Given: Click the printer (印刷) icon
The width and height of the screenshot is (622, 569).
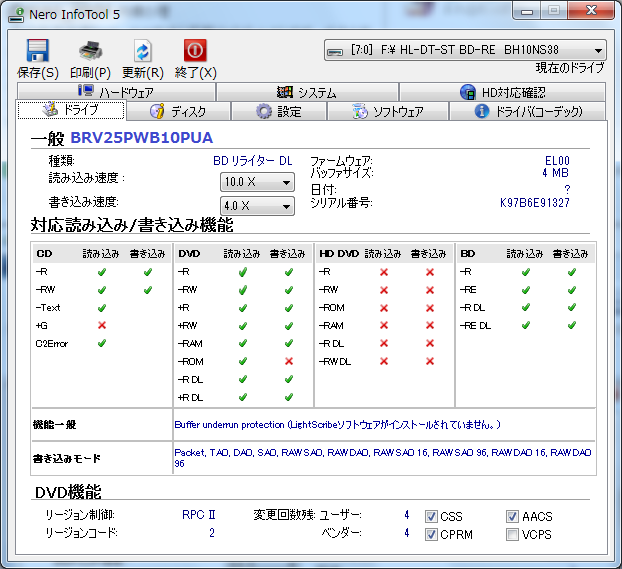Looking at the screenshot, I should point(90,51).
